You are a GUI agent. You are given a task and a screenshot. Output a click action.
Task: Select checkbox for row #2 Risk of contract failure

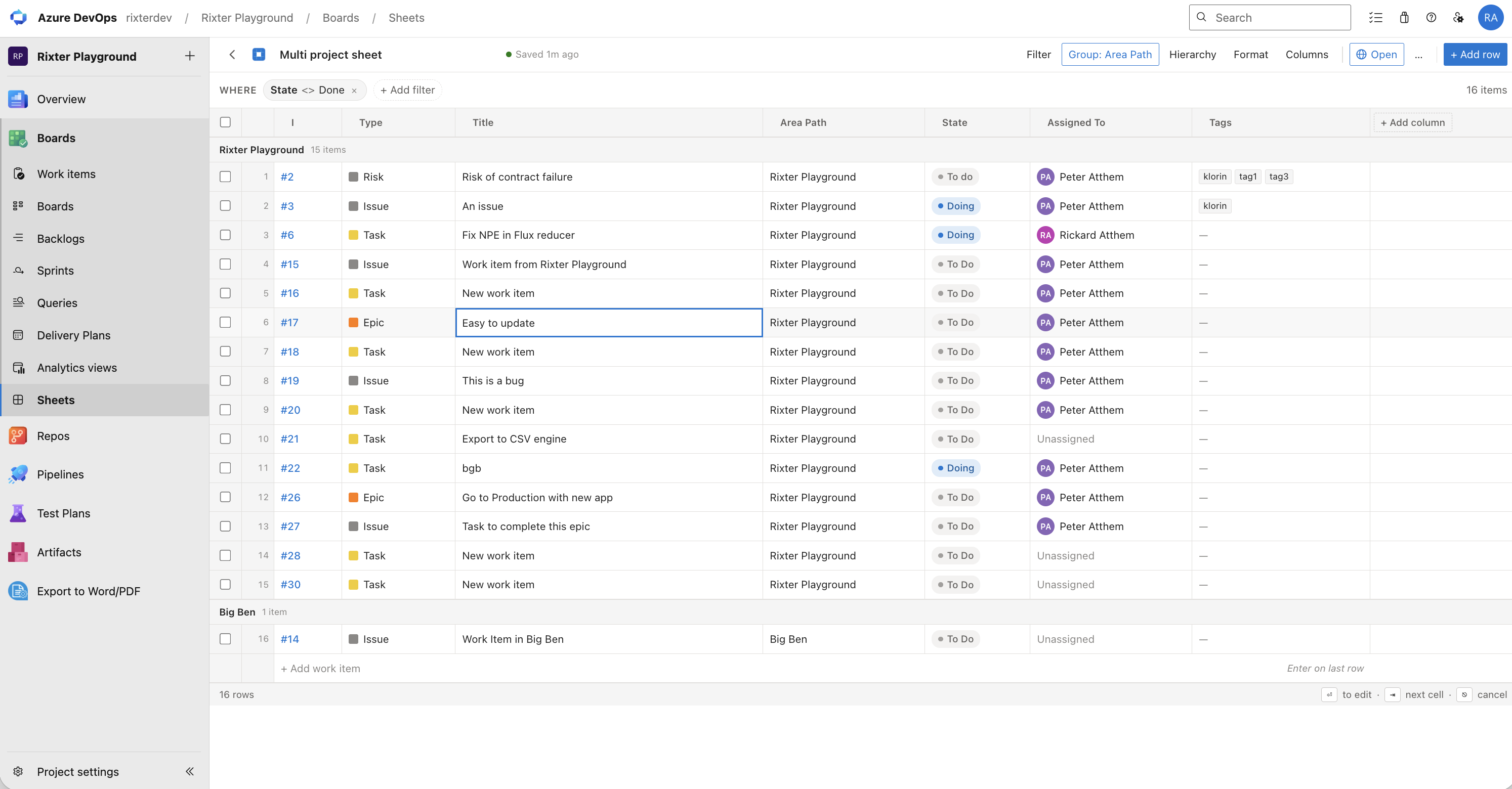225,177
